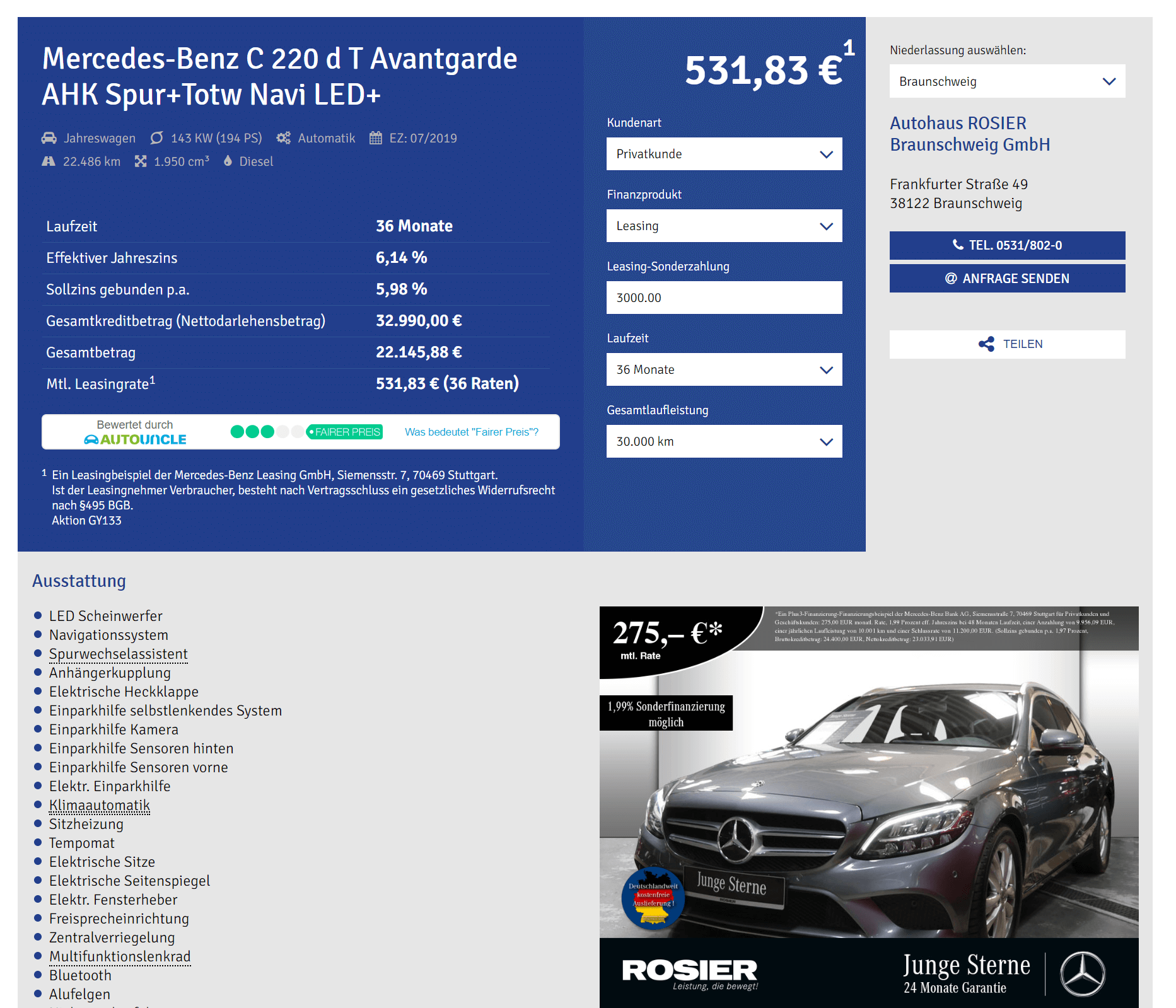Open 'Was bedeutet Fairer Preis?' link
Screen dimensions: 1176x1008
pyautogui.click(x=471, y=432)
